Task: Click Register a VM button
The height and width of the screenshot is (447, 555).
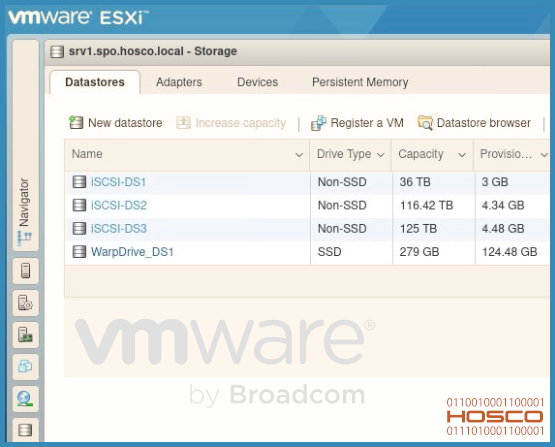Action: click(x=357, y=123)
